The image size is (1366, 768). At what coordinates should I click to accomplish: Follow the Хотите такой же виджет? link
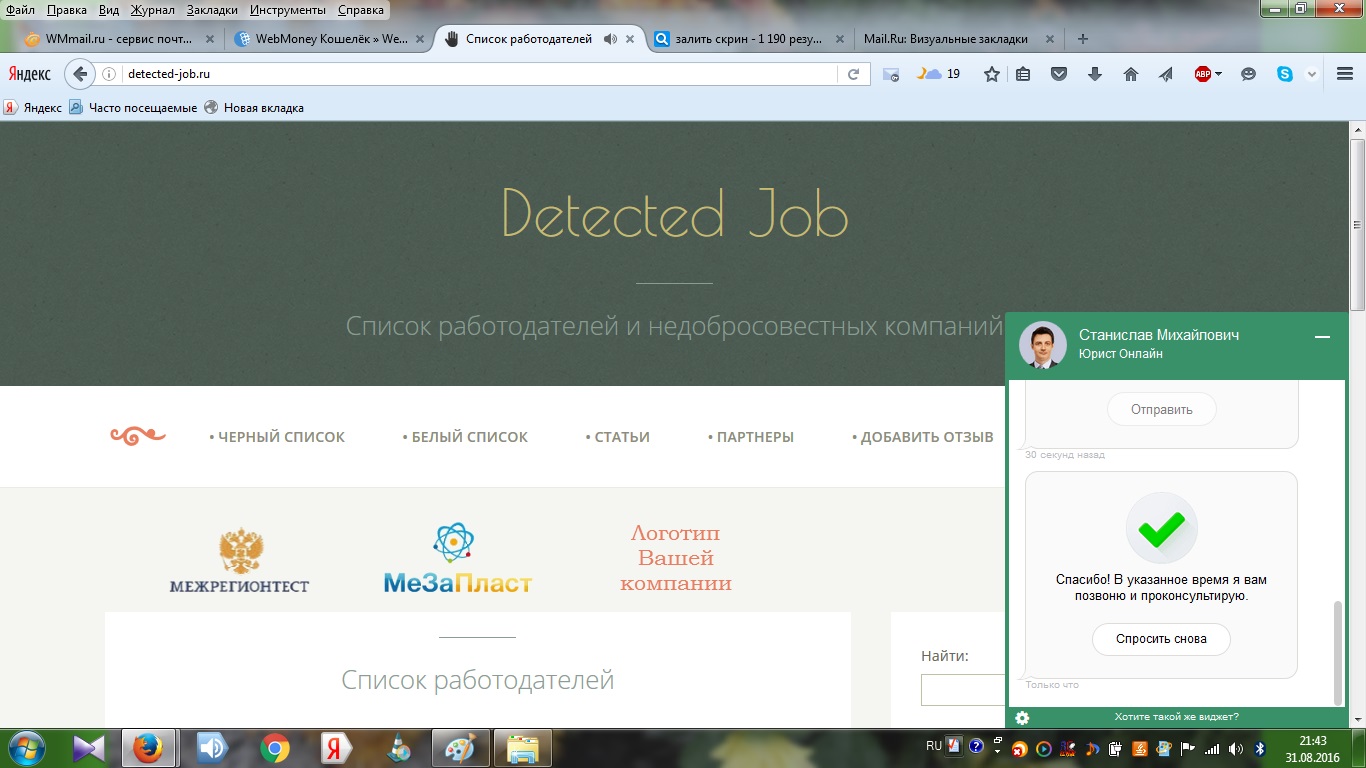coord(1177,717)
